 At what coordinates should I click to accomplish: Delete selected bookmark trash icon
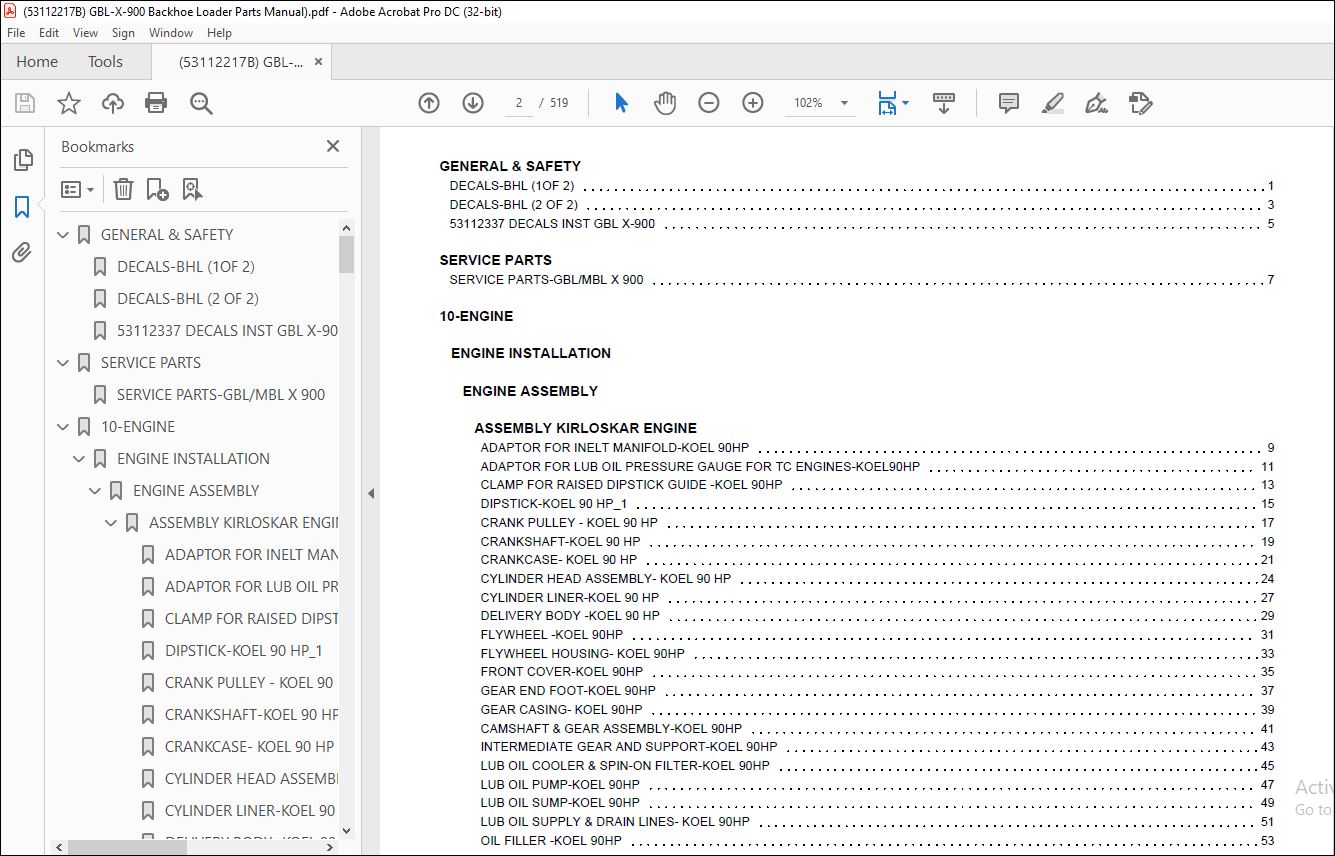click(x=123, y=189)
